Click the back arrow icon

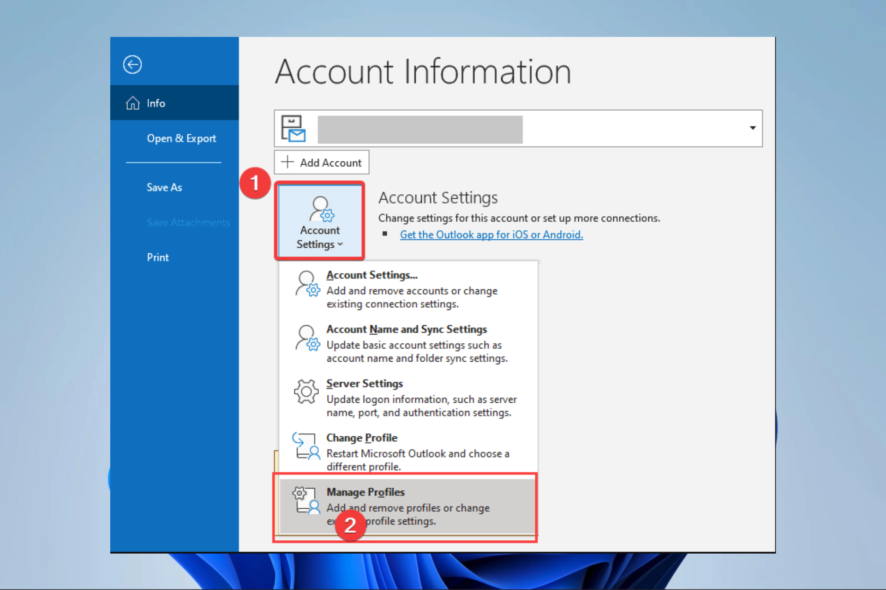(x=132, y=64)
